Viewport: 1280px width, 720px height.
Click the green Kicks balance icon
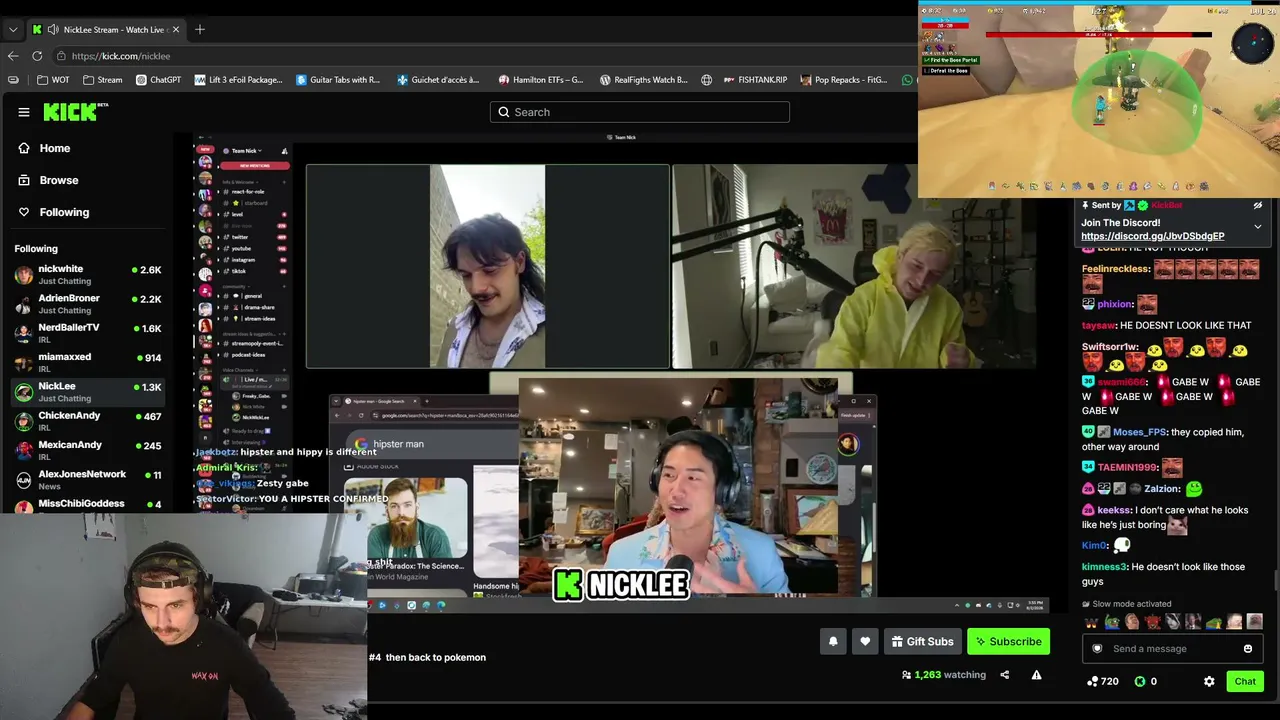(x=1140, y=681)
